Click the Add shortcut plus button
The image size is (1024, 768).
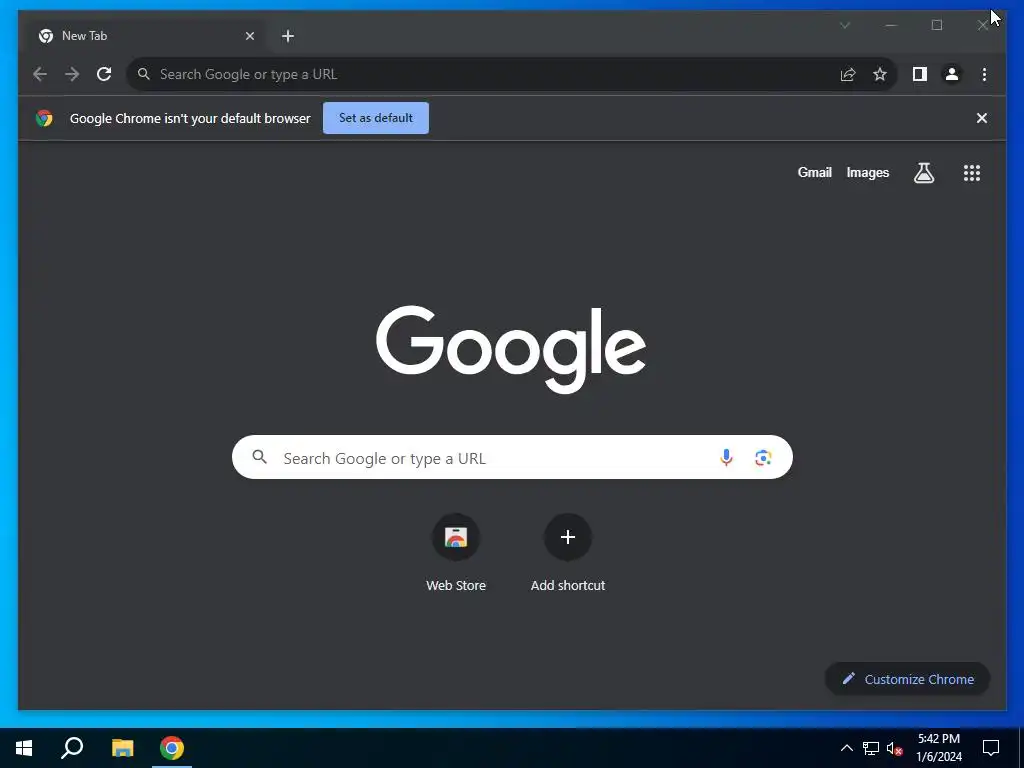coord(568,537)
